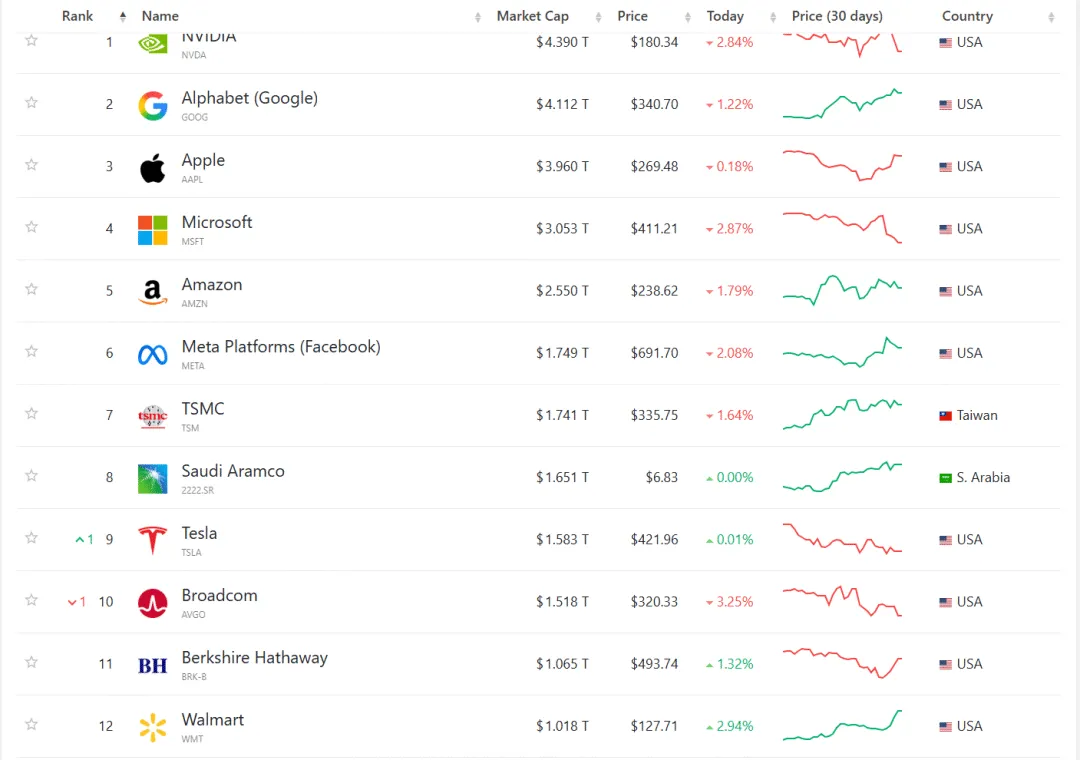Viewport: 1080px width, 760px height.
Task: Sort by the Rank column header
Action: [78, 16]
